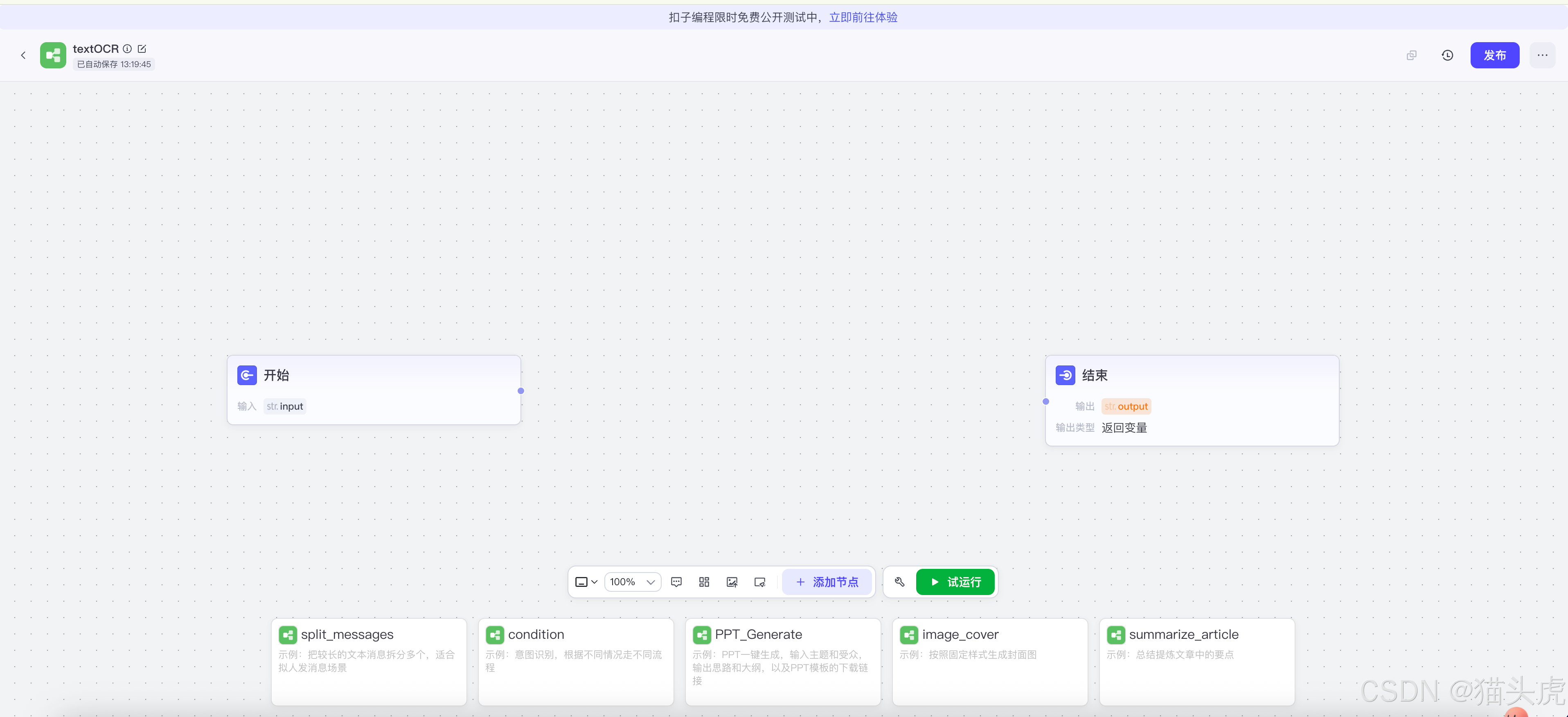Click the 添加节点 add node button
This screenshot has width=1568, height=717.
(827, 582)
